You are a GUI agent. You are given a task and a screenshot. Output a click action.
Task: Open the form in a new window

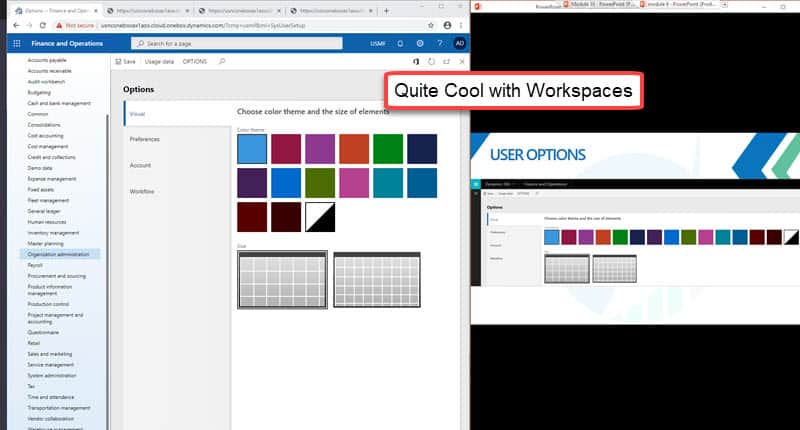click(x=446, y=61)
